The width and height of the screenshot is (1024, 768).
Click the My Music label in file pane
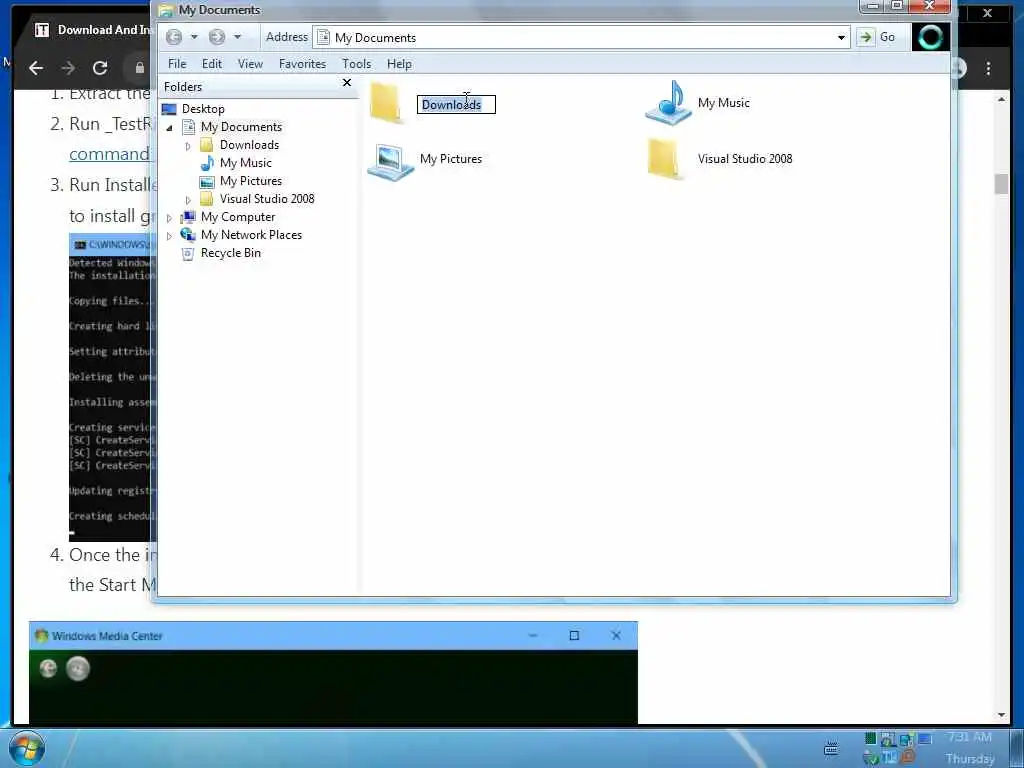pyautogui.click(x=724, y=103)
